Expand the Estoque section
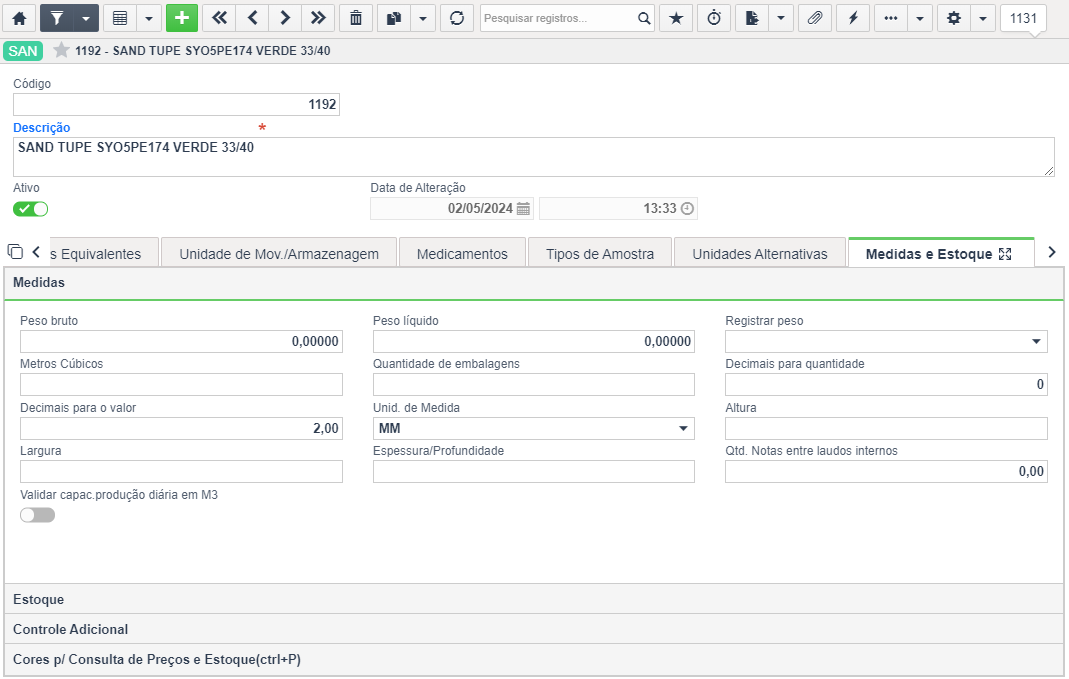 [534, 599]
